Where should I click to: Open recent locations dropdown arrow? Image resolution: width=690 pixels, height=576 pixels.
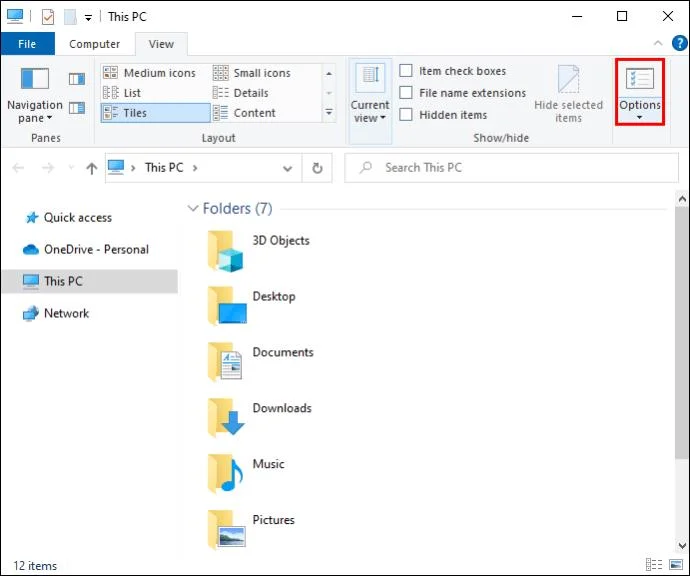[71, 168]
